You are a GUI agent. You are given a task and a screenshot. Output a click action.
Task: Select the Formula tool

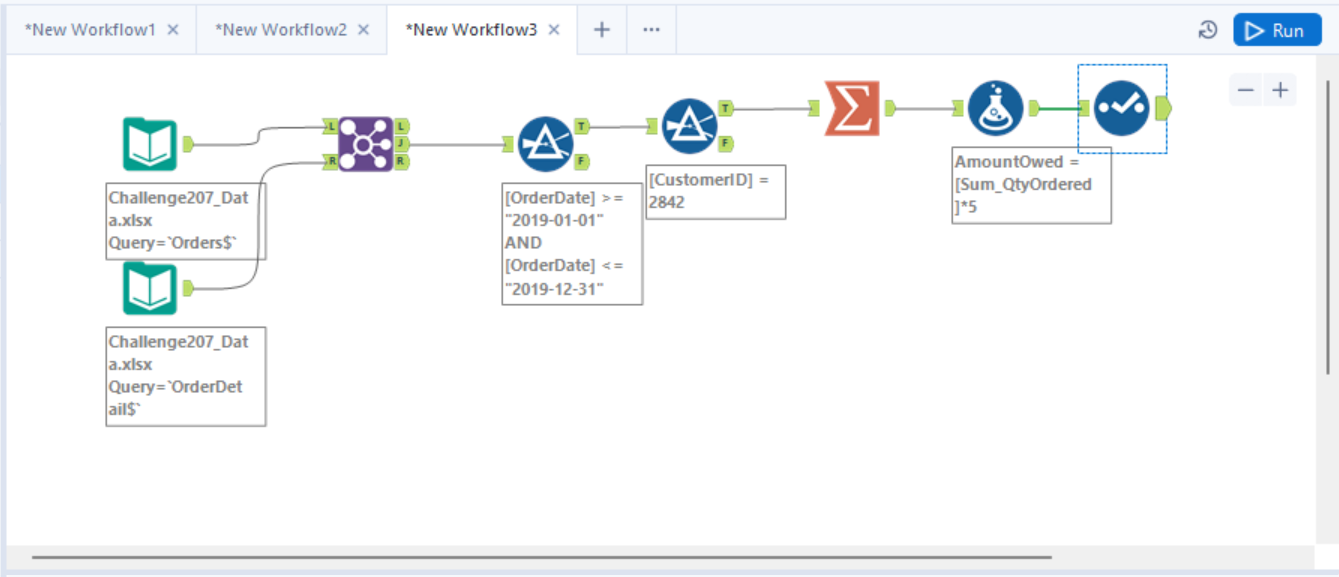[x=995, y=108]
